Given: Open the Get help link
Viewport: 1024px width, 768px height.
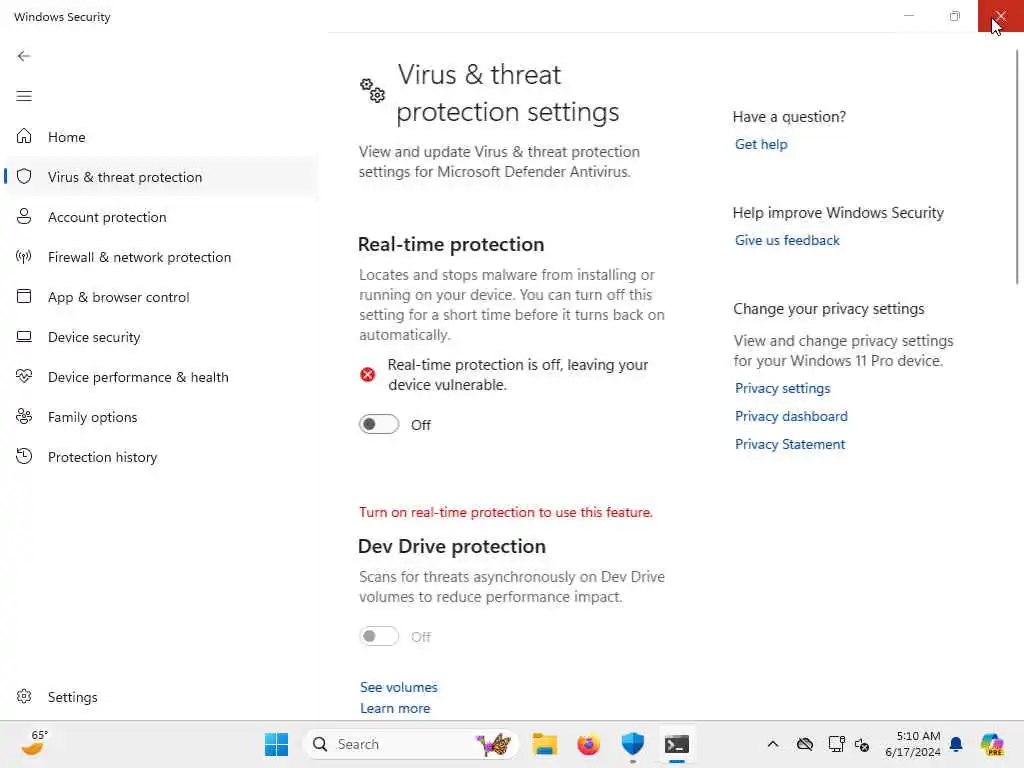Looking at the screenshot, I should [761, 144].
